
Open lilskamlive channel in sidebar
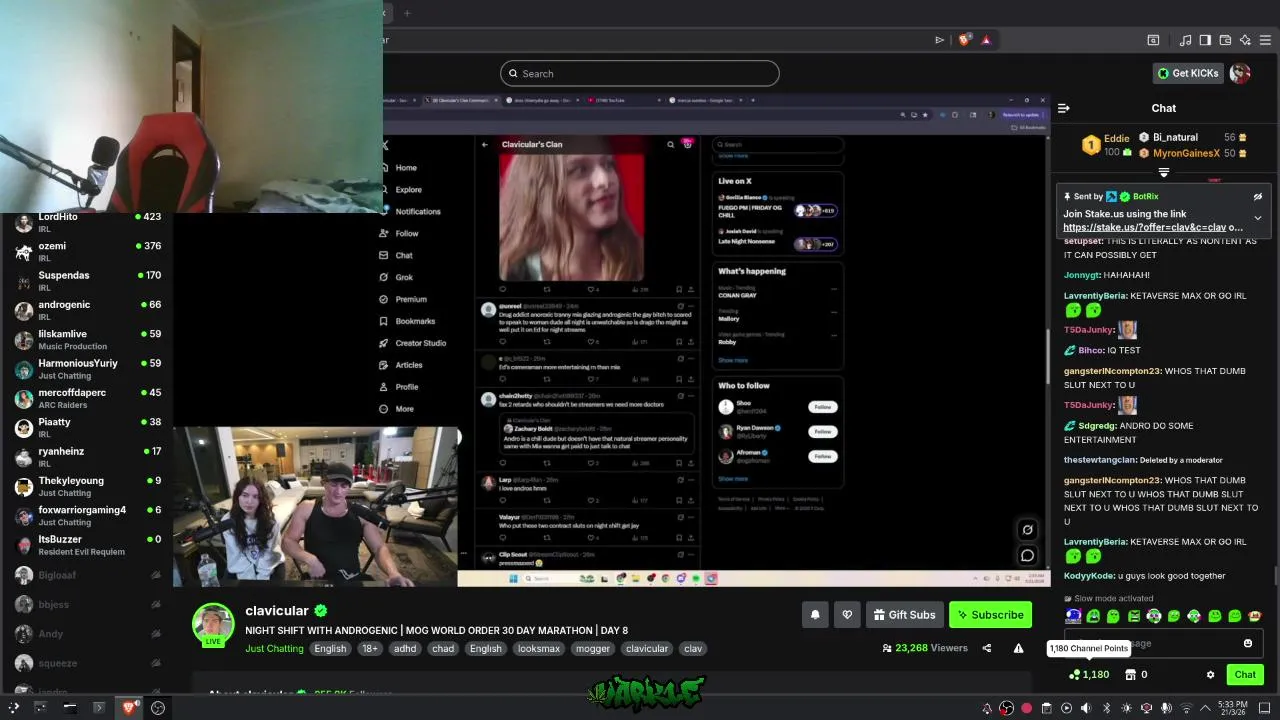[87, 339]
